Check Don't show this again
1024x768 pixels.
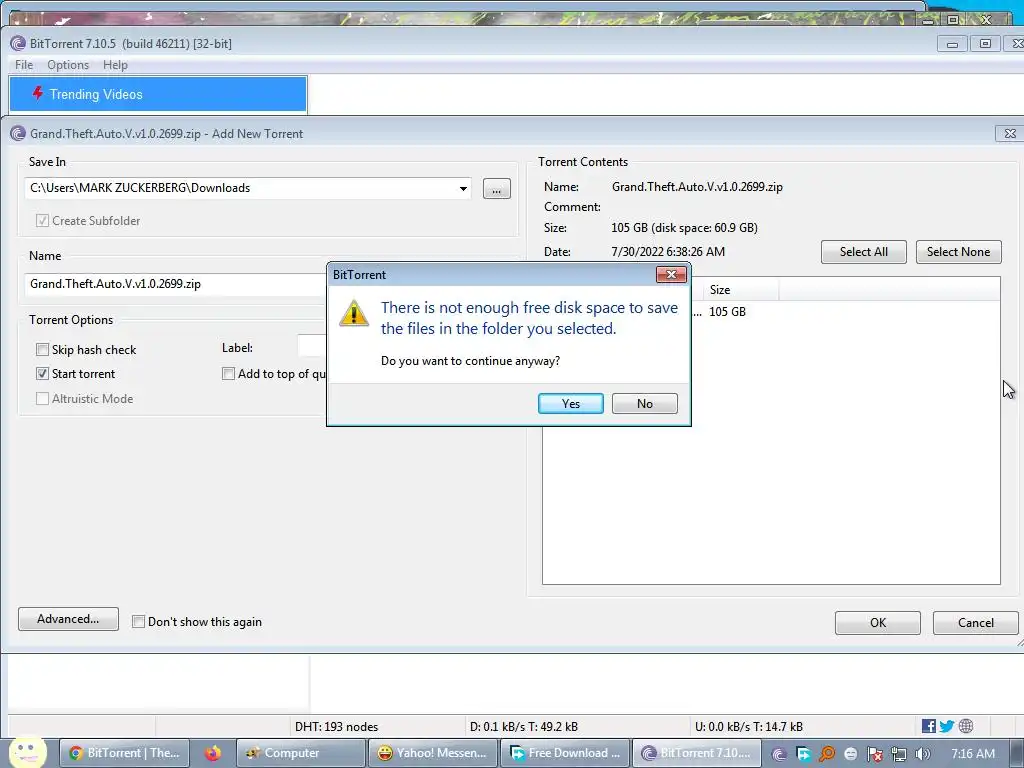(x=138, y=622)
